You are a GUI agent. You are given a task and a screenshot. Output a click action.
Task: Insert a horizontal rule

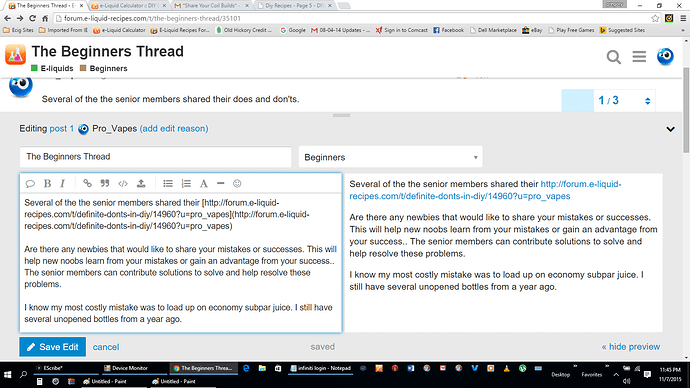coord(220,183)
